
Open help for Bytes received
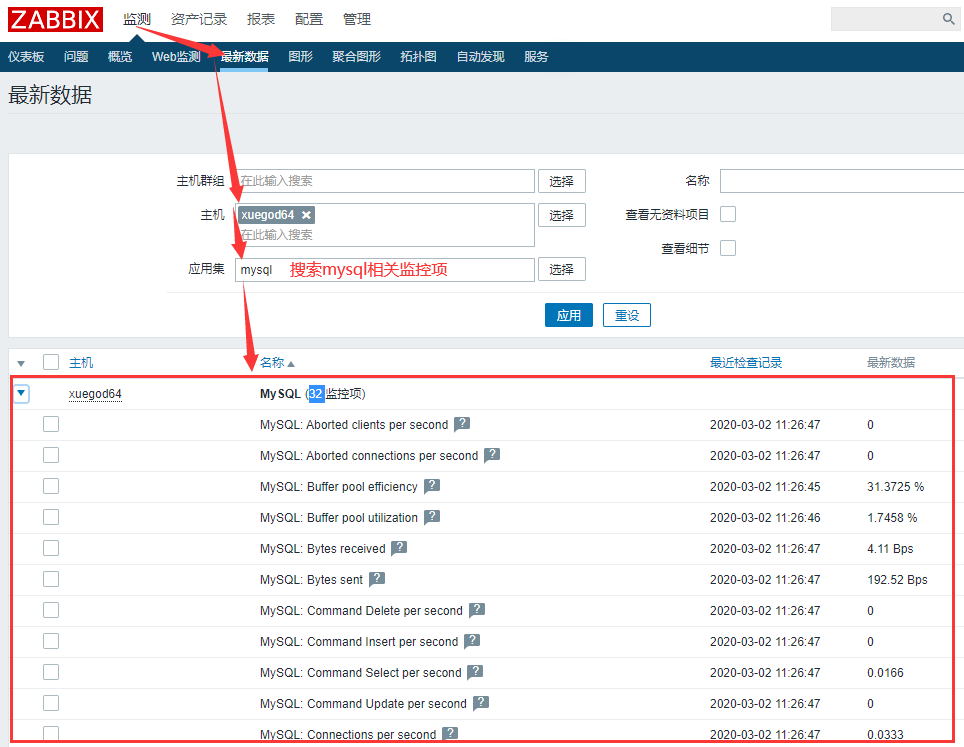pos(400,547)
